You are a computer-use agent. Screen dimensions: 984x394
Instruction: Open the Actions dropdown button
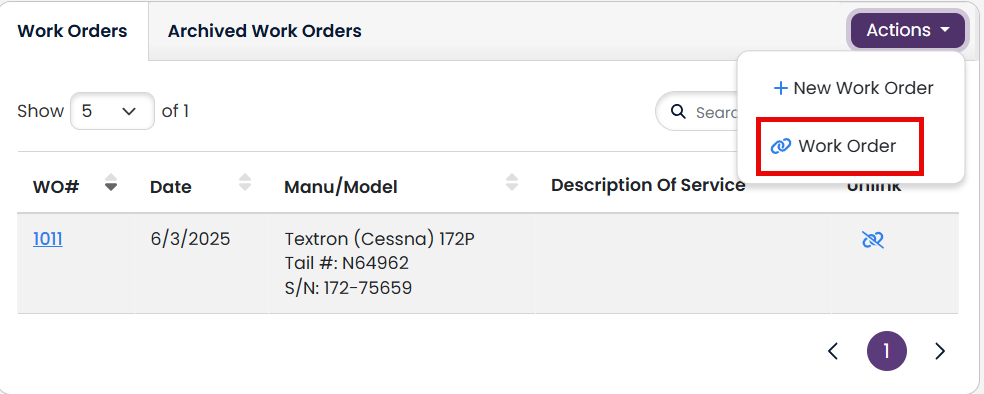[907, 30]
